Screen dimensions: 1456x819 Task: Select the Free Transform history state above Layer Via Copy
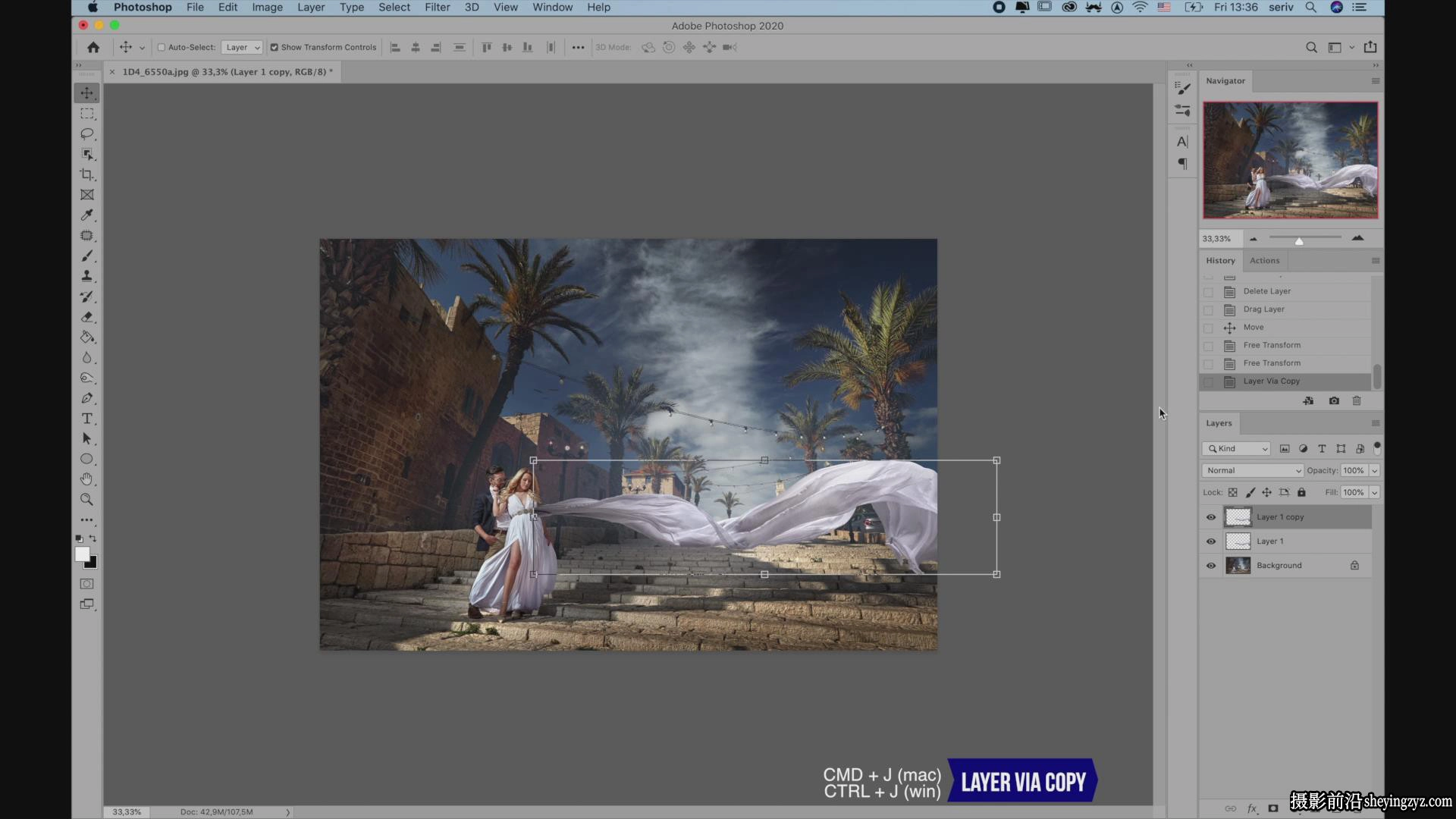pyautogui.click(x=1285, y=363)
